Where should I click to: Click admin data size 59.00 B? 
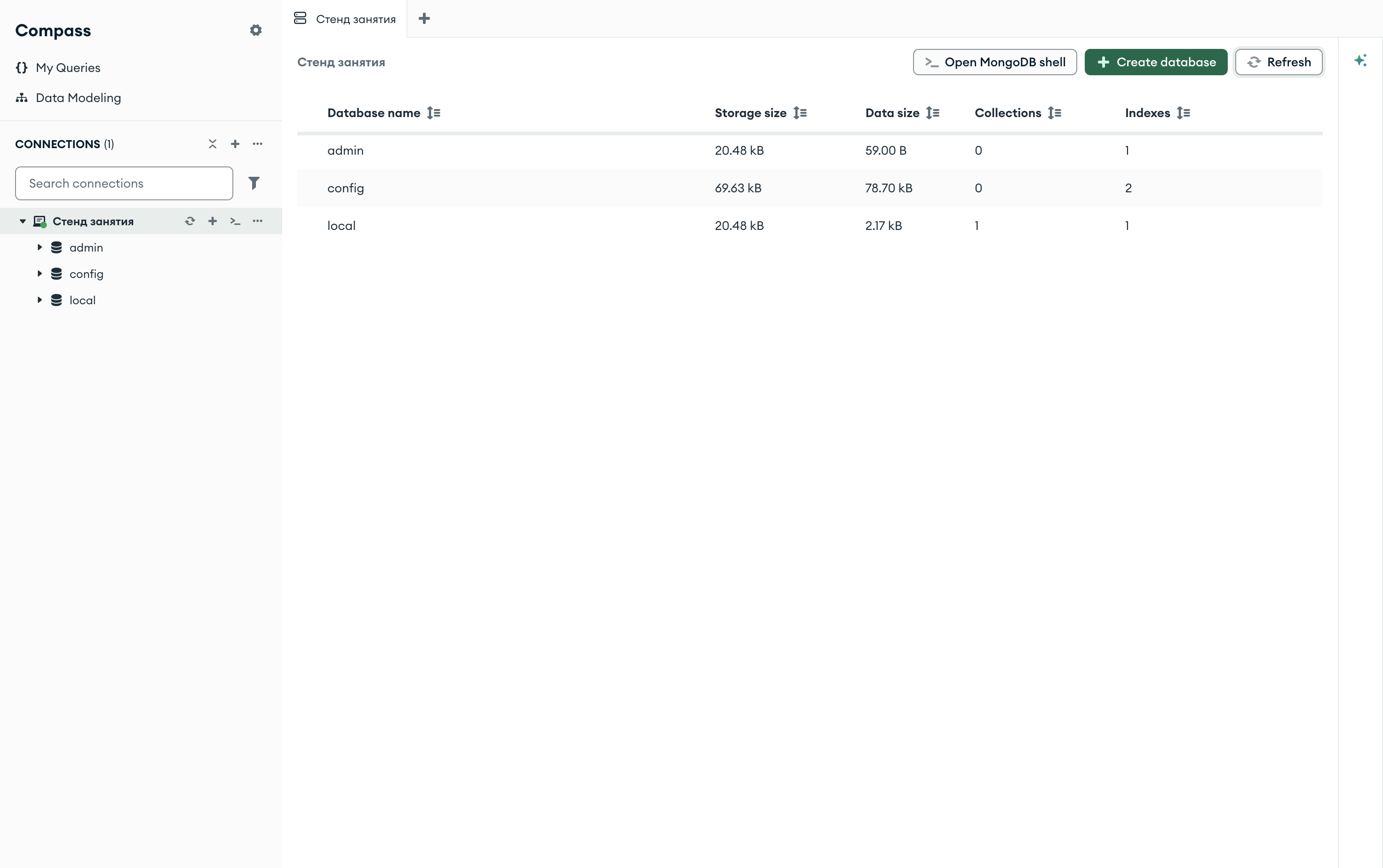pos(886,150)
